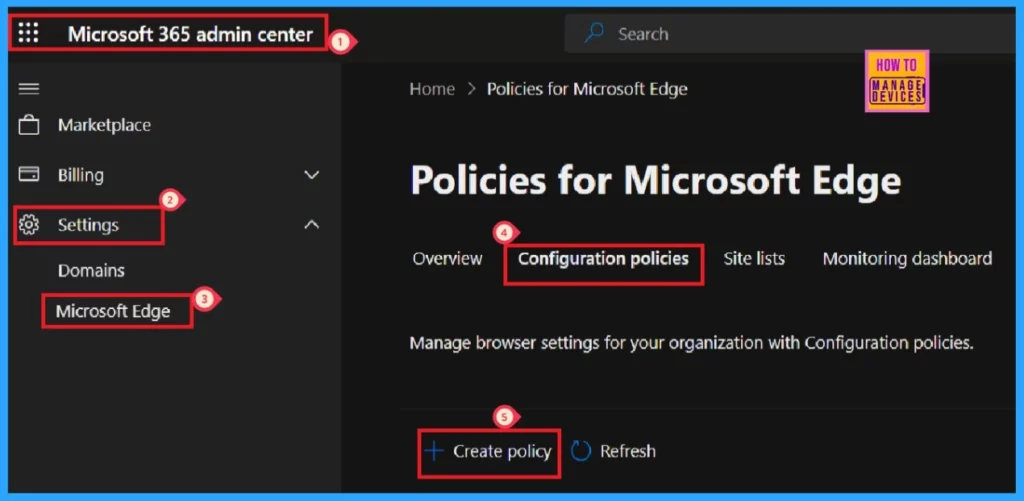The width and height of the screenshot is (1024, 501).
Task: Switch to the Site lists tab
Action: (754, 259)
